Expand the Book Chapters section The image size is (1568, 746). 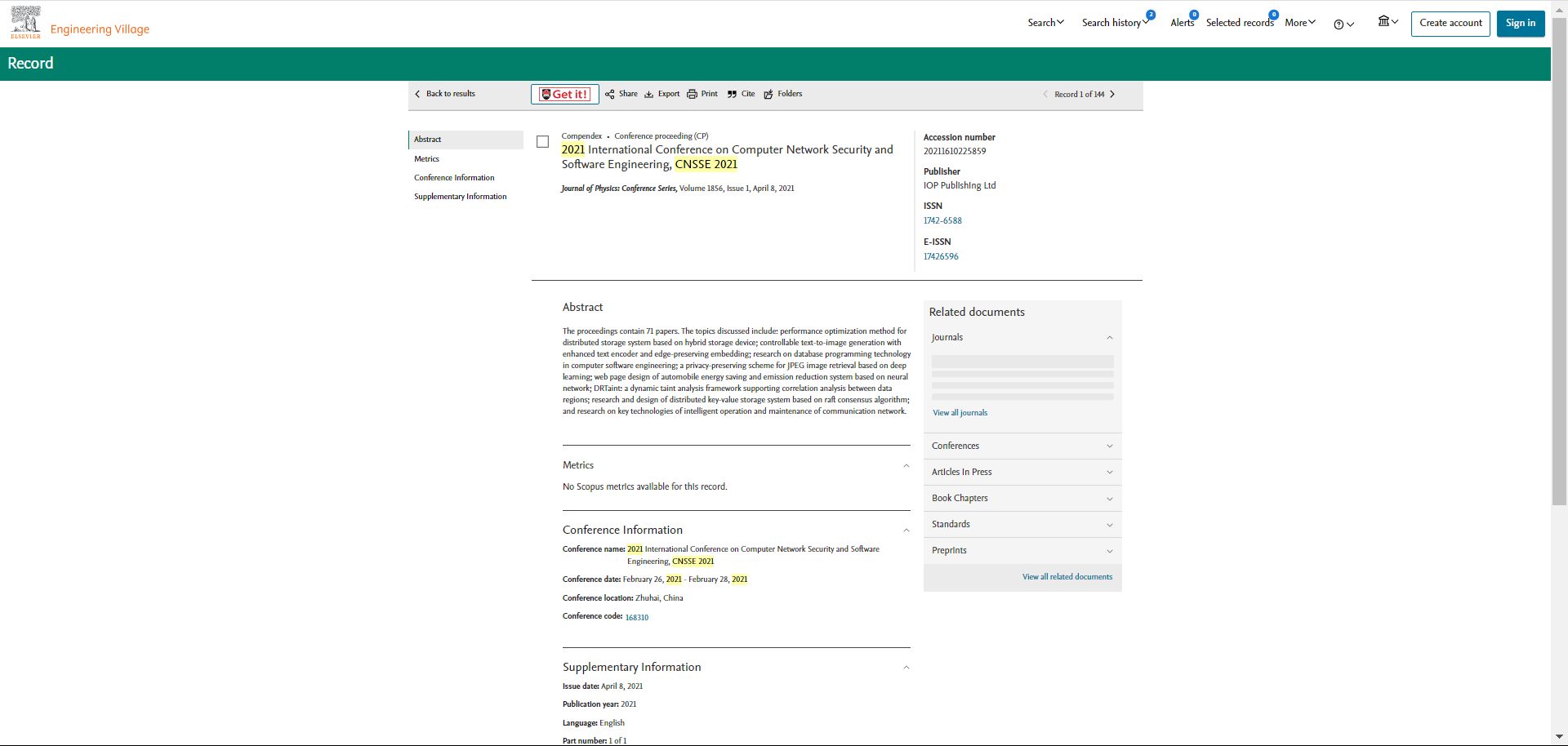[x=1022, y=498]
